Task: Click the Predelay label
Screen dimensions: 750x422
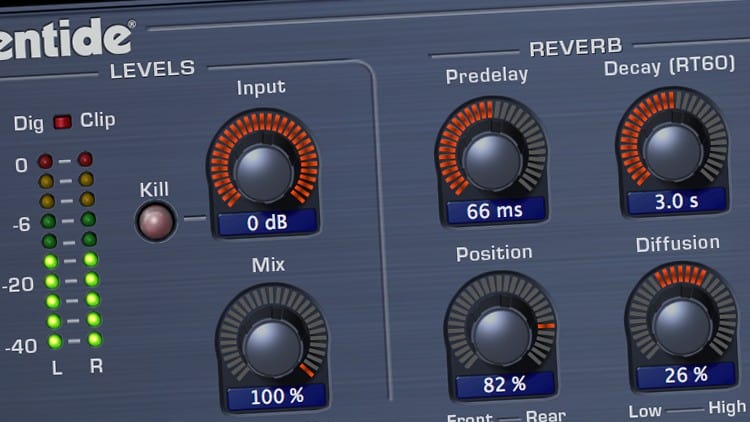Action: (x=486, y=76)
